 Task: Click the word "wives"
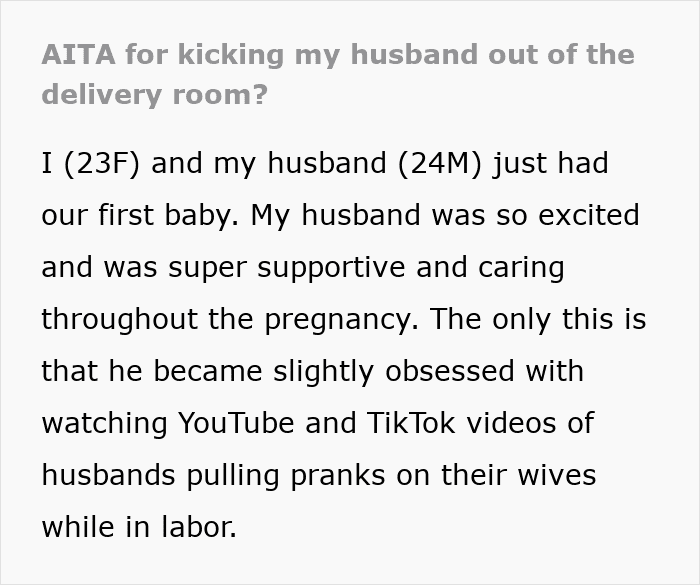[x=553, y=475]
